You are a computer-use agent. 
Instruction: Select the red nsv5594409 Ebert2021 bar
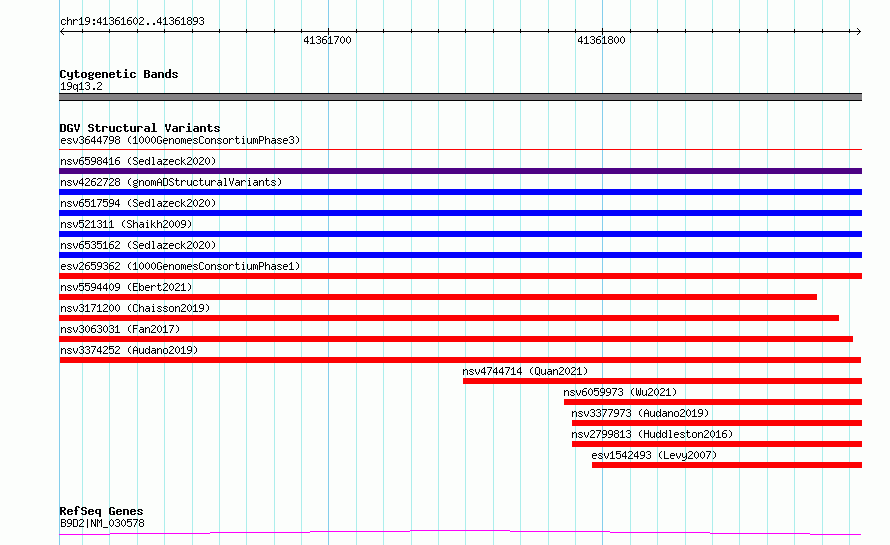pyautogui.click(x=438, y=297)
